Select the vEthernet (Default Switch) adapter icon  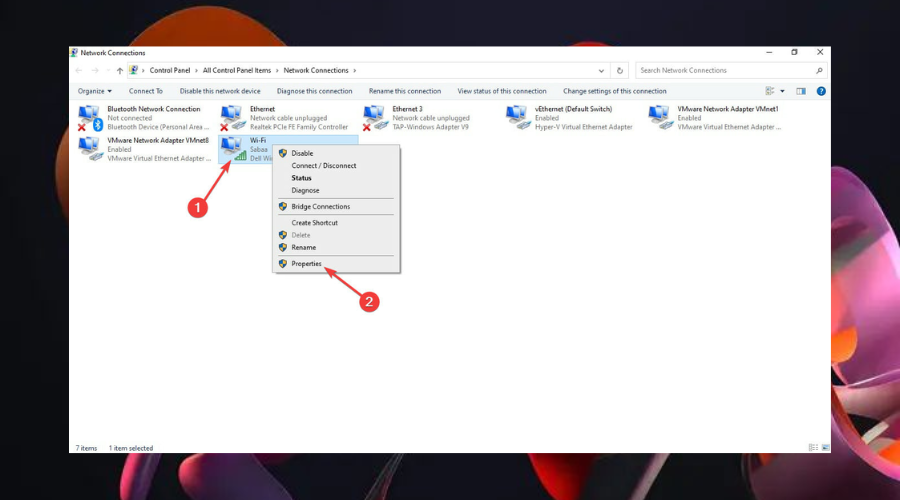pyautogui.click(x=517, y=118)
